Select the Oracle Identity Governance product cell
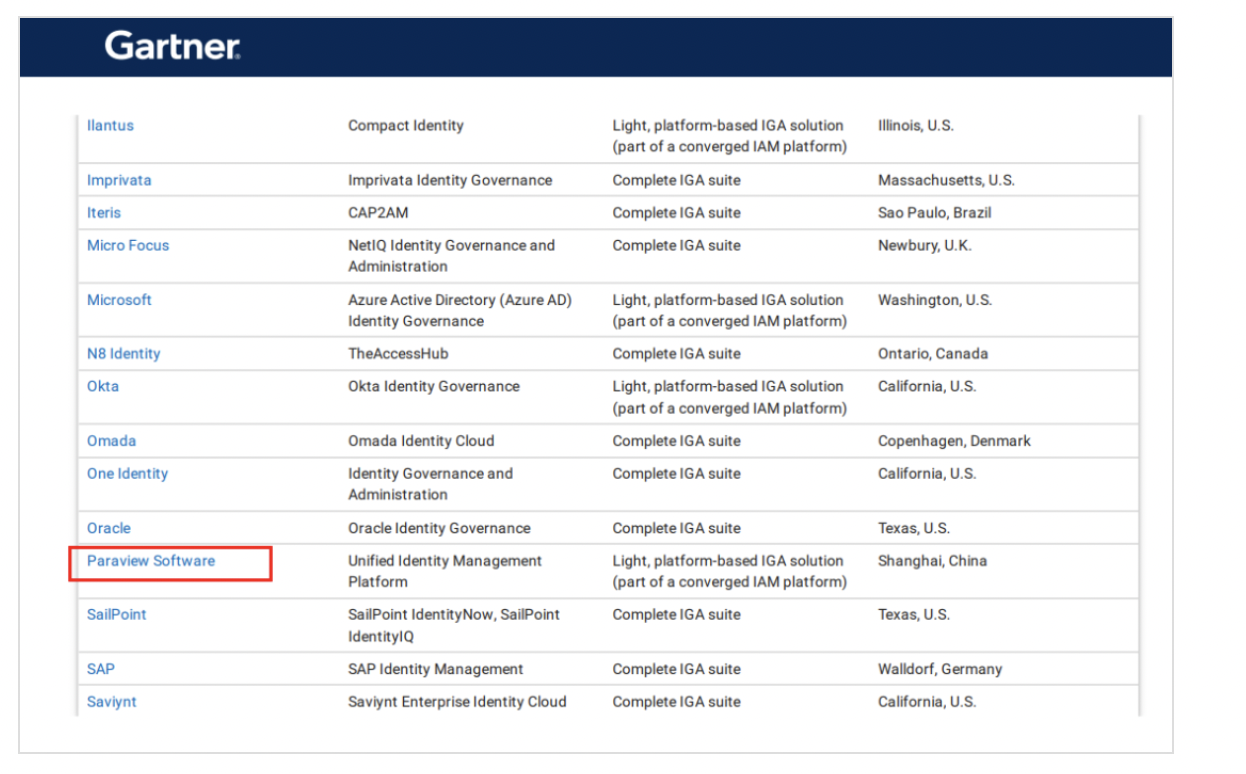The width and height of the screenshot is (1246, 774). tap(439, 528)
